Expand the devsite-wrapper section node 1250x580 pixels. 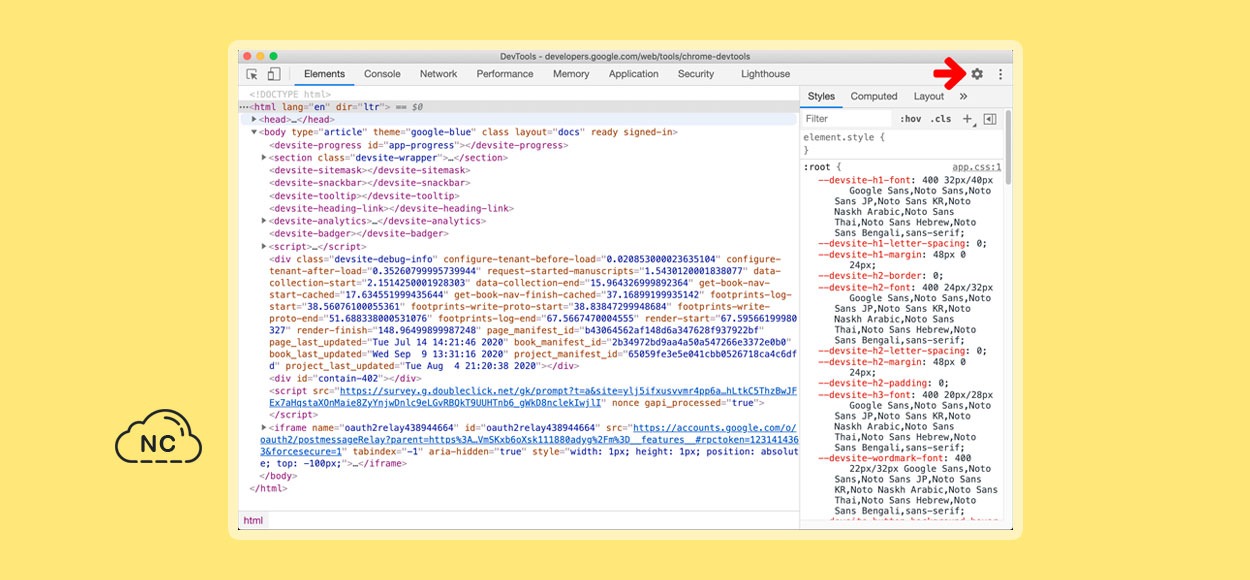(265, 158)
